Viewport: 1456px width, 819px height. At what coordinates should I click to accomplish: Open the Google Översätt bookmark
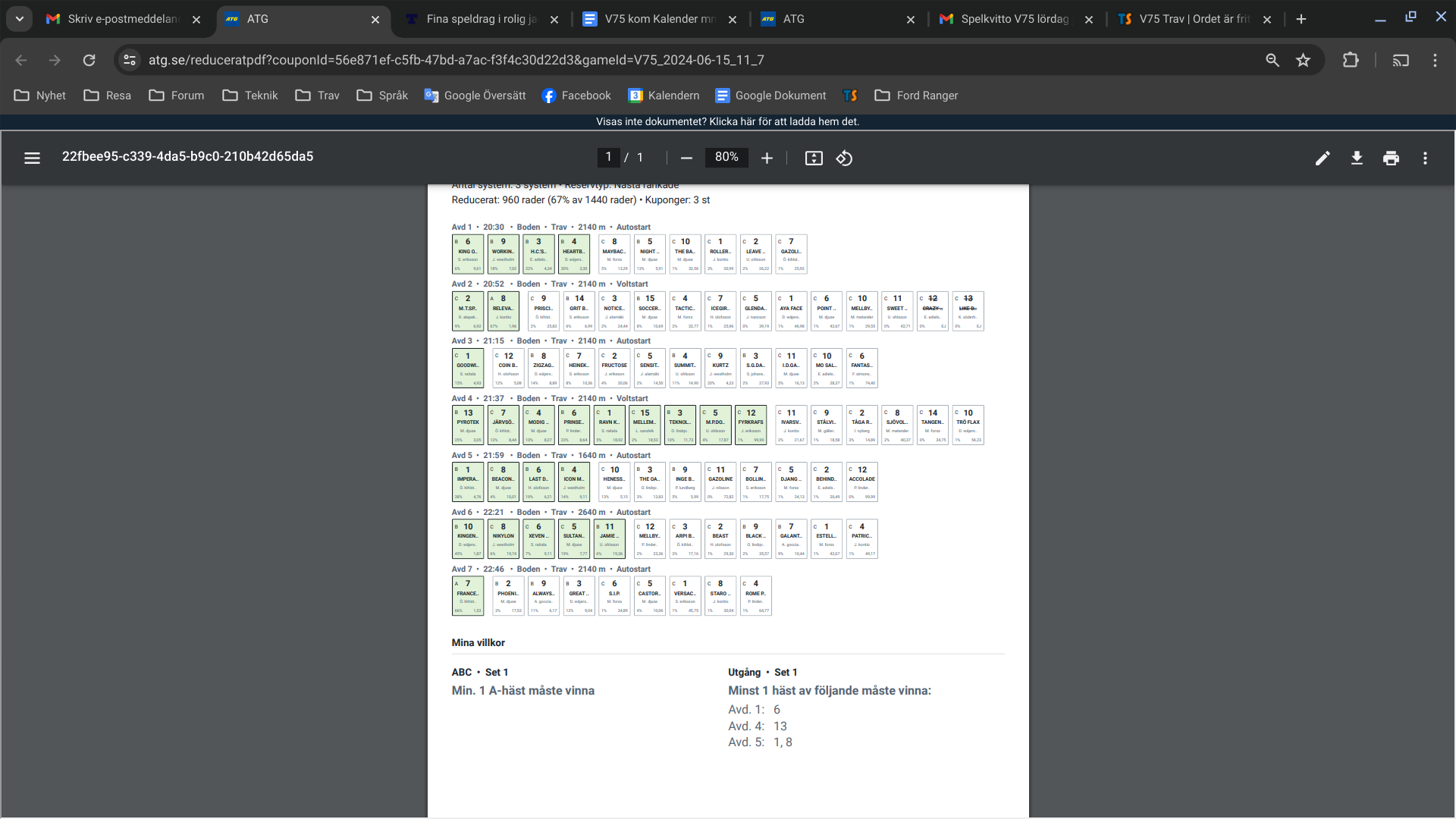(x=475, y=96)
